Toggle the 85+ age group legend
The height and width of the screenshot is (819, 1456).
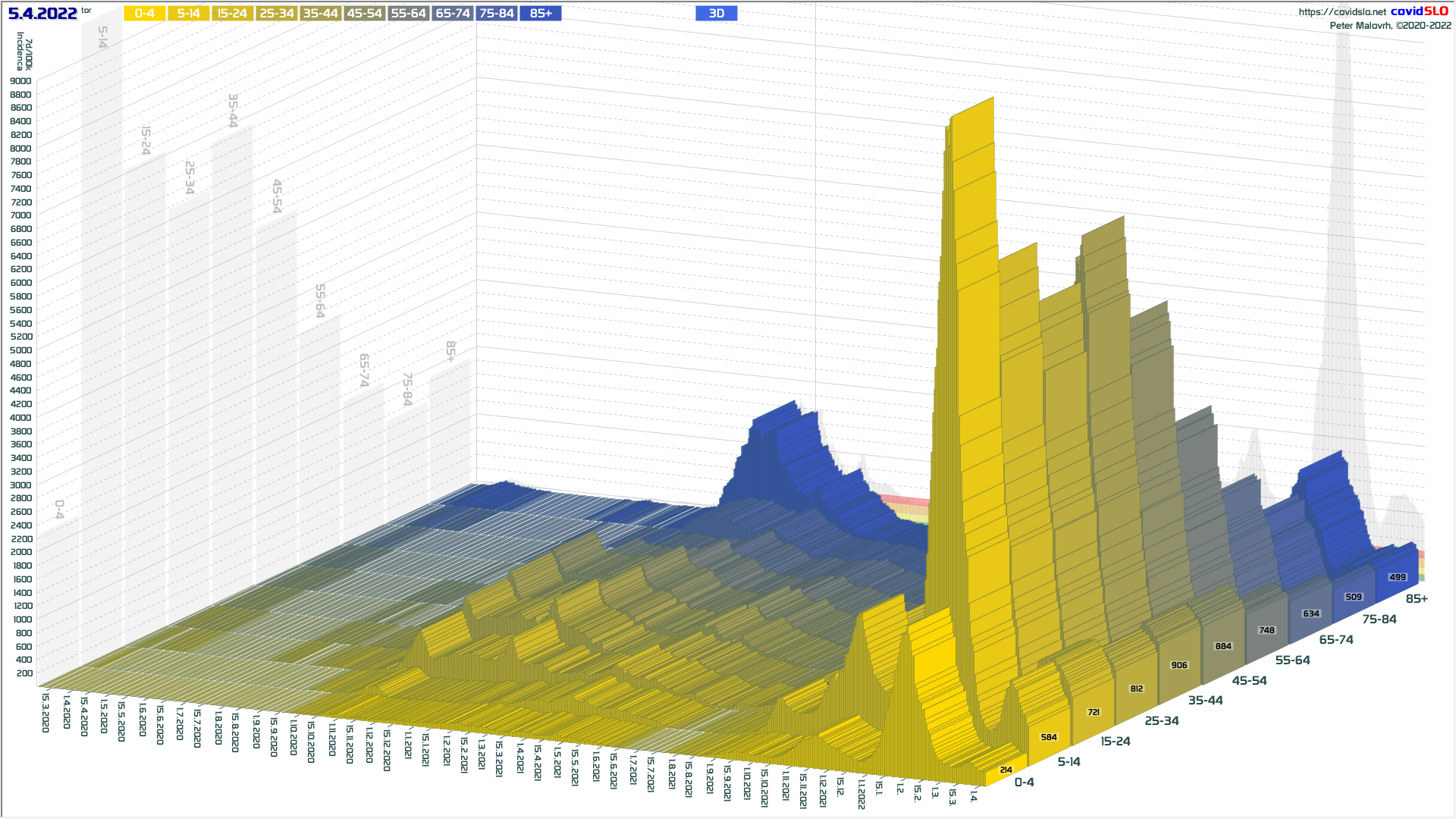click(x=541, y=14)
